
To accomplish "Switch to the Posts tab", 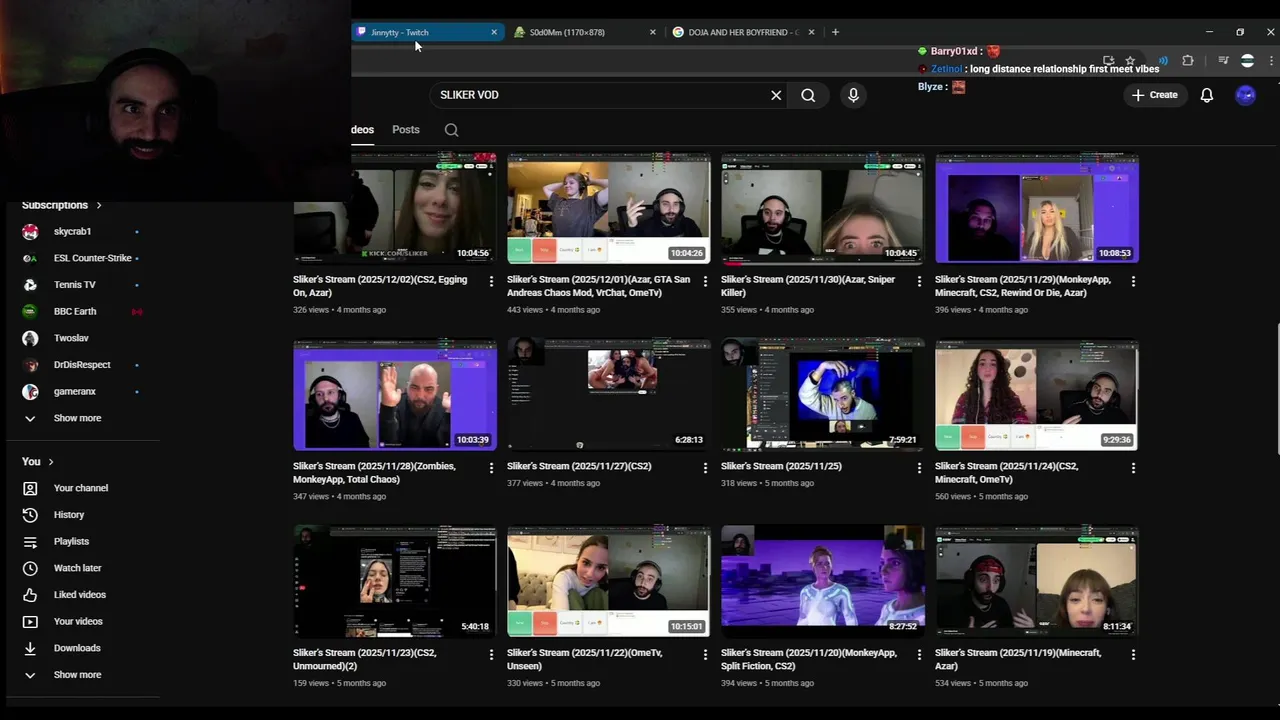I will point(406,130).
